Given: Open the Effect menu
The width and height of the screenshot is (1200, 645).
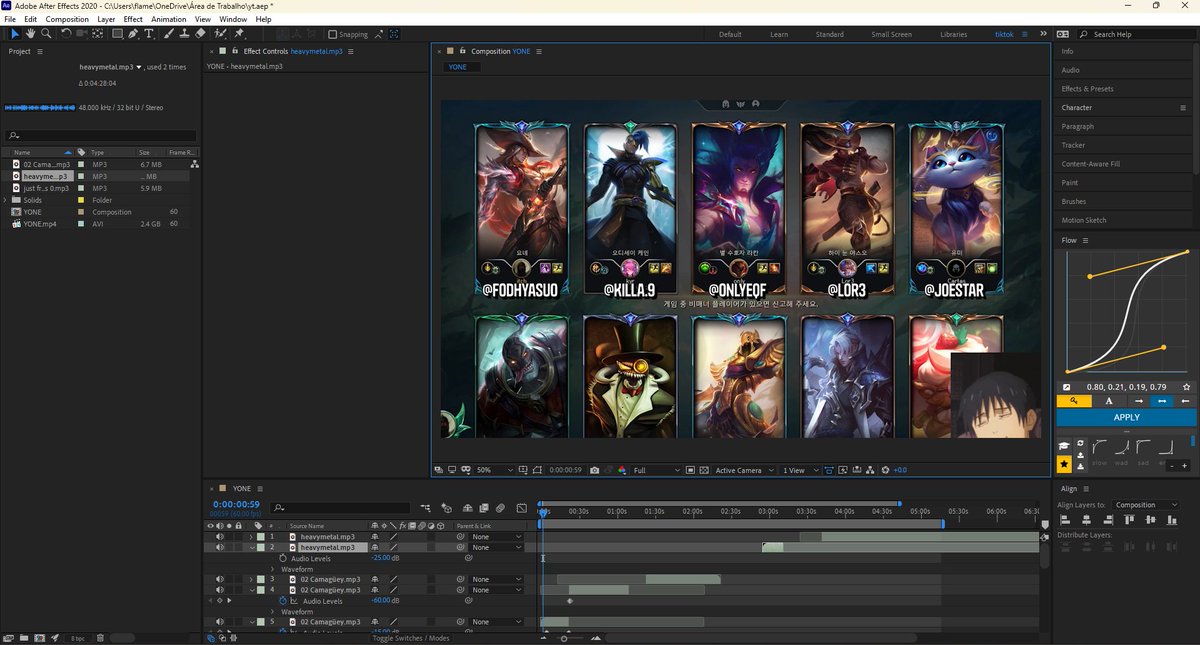Looking at the screenshot, I should click(x=133, y=19).
